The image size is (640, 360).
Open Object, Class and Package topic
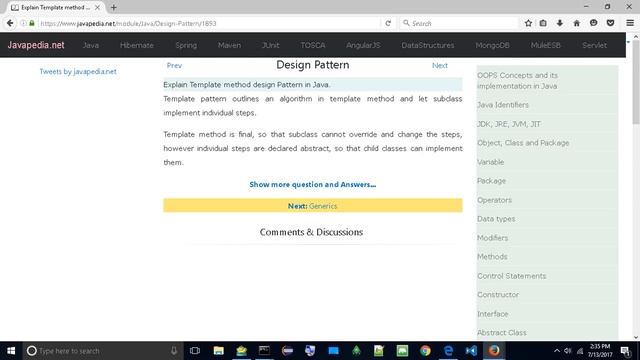(x=523, y=143)
